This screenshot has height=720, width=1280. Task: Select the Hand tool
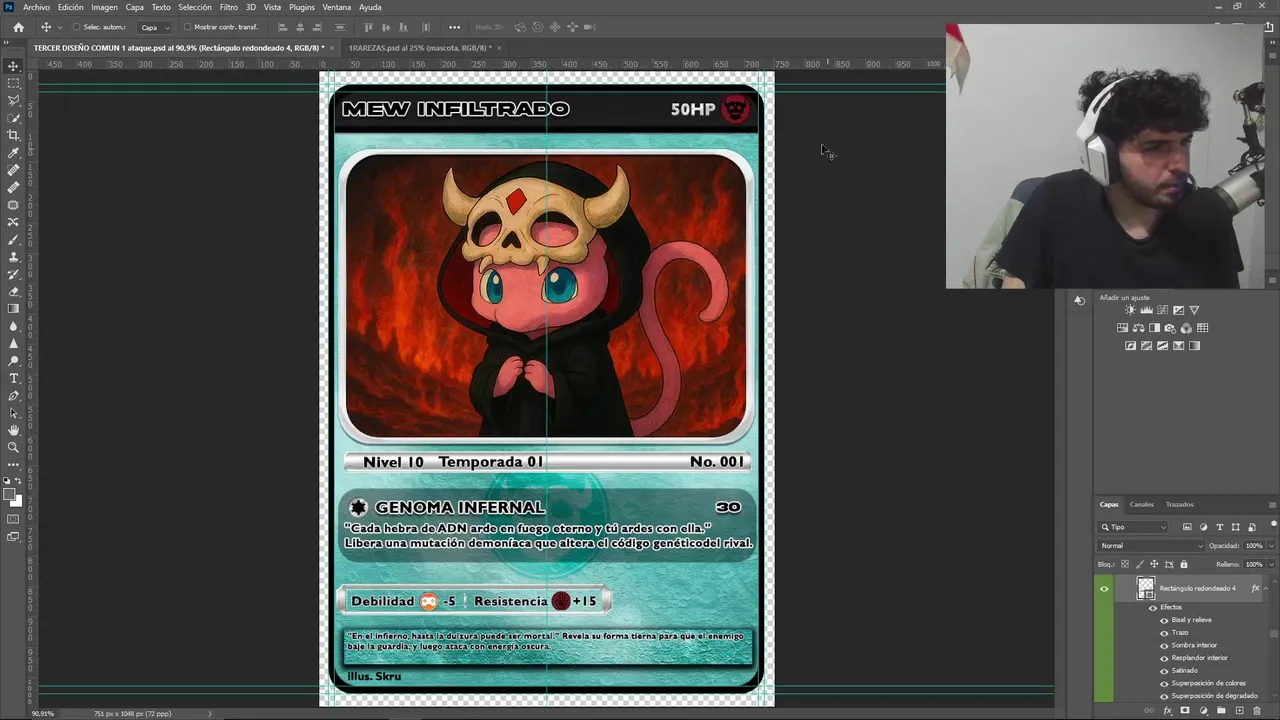13,430
